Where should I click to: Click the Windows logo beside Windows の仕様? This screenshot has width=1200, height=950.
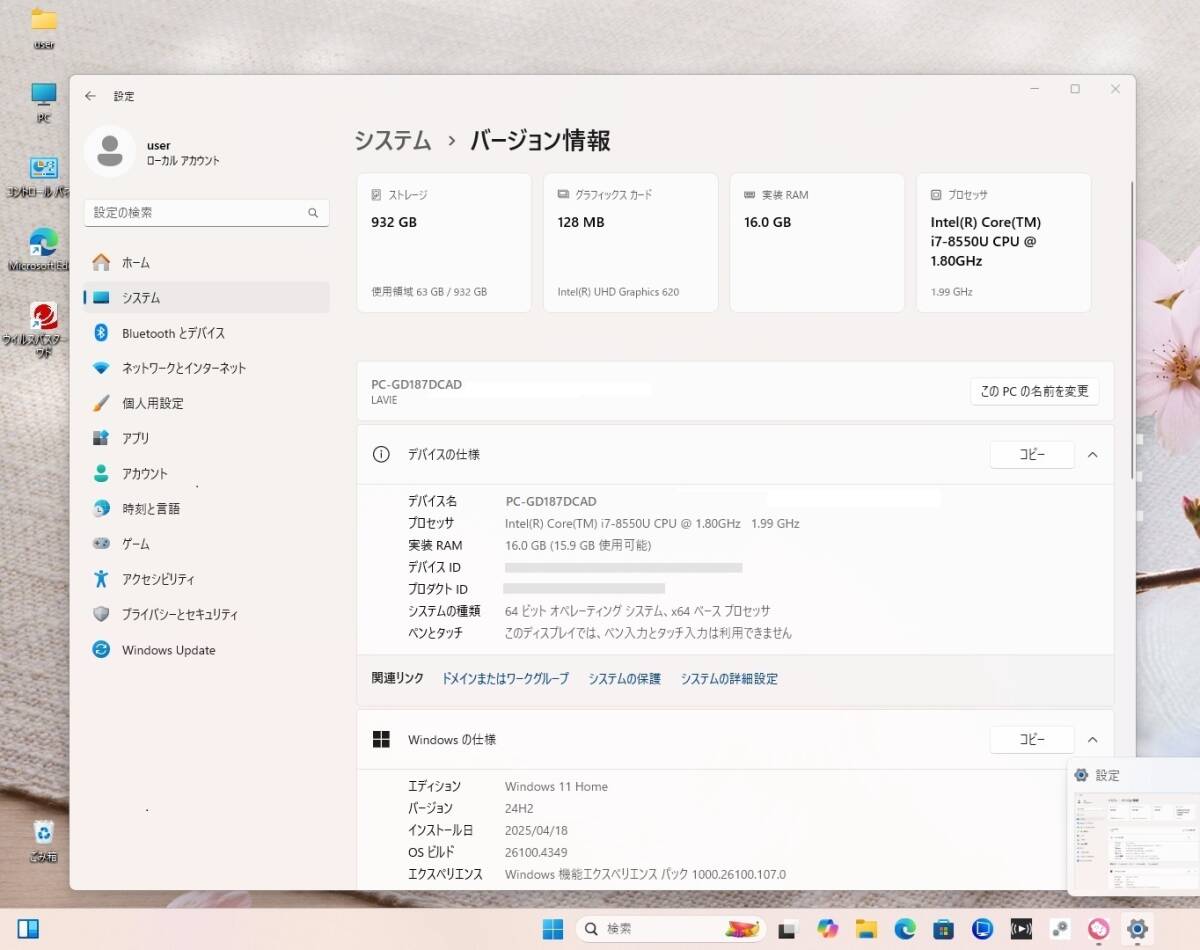[x=381, y=739]
